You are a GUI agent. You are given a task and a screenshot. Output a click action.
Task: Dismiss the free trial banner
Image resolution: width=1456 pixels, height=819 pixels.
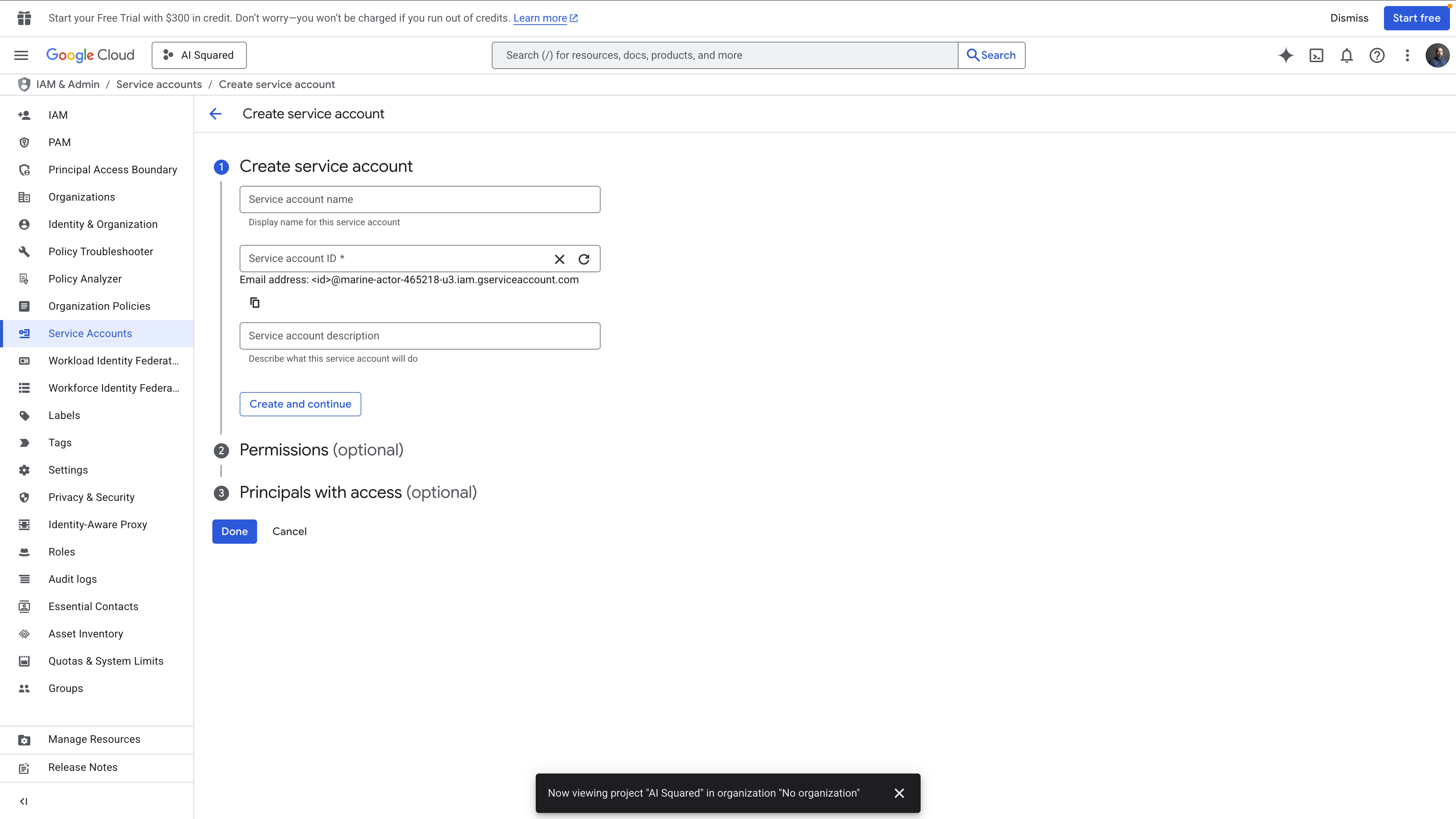coord(1349,18)
